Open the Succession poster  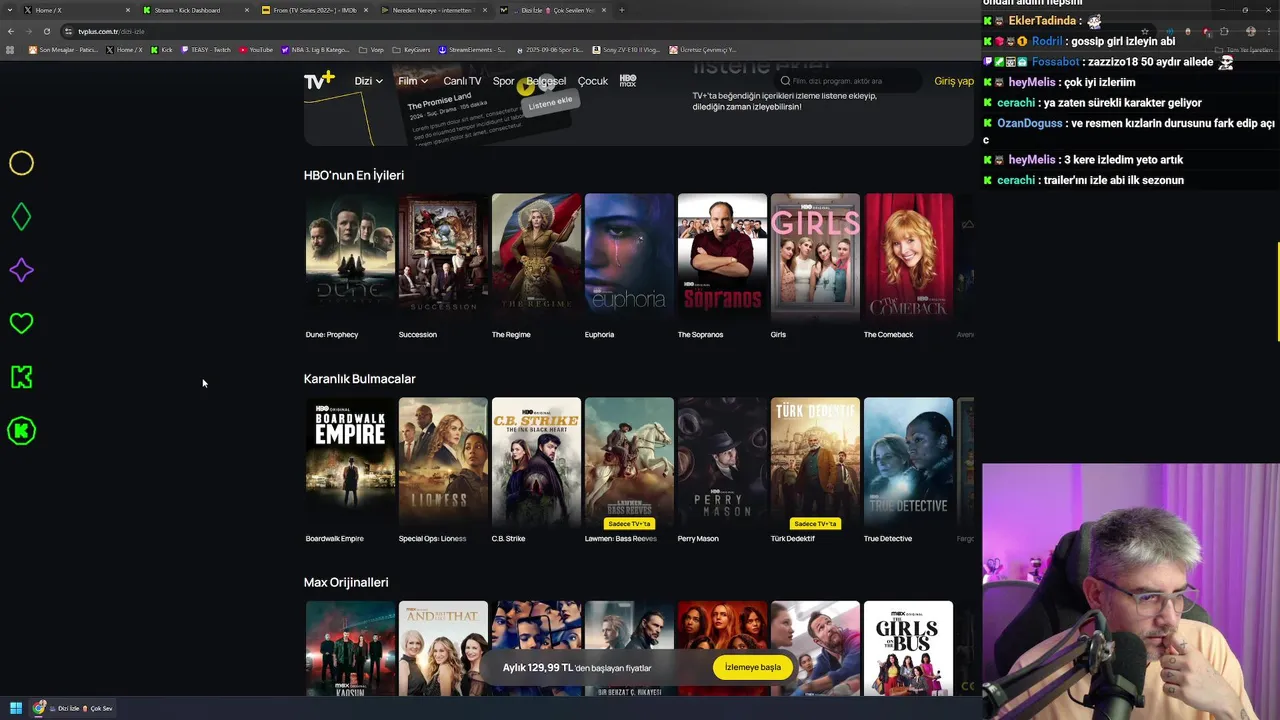[443, 258]
